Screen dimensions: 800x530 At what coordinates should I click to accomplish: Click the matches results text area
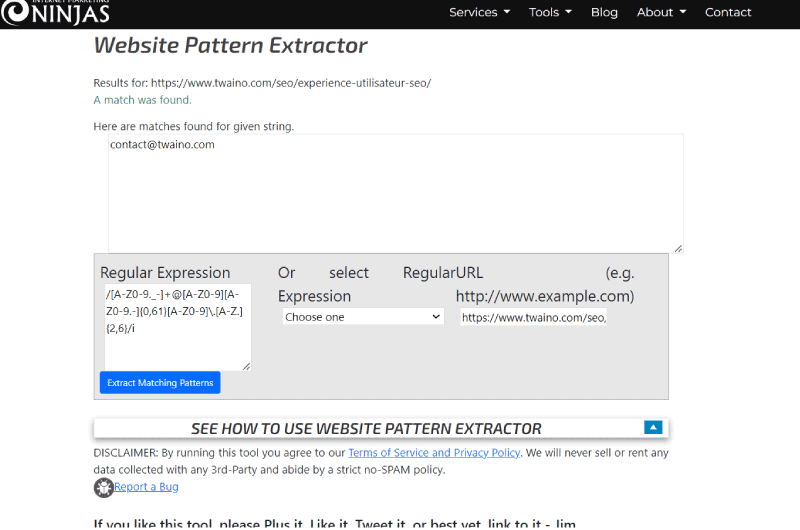(x=395, y=193)
